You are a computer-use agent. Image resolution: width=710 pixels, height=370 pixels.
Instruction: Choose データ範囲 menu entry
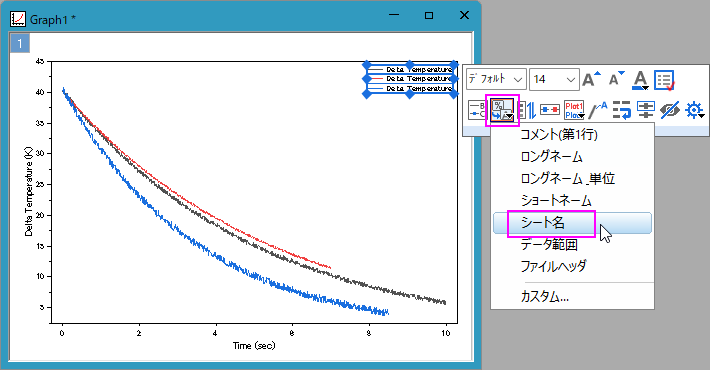549,245
